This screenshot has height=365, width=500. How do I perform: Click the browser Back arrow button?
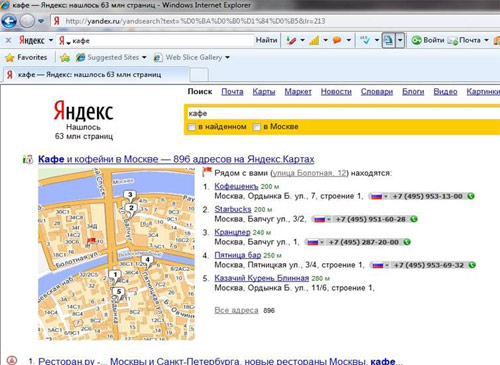(9, 21)
